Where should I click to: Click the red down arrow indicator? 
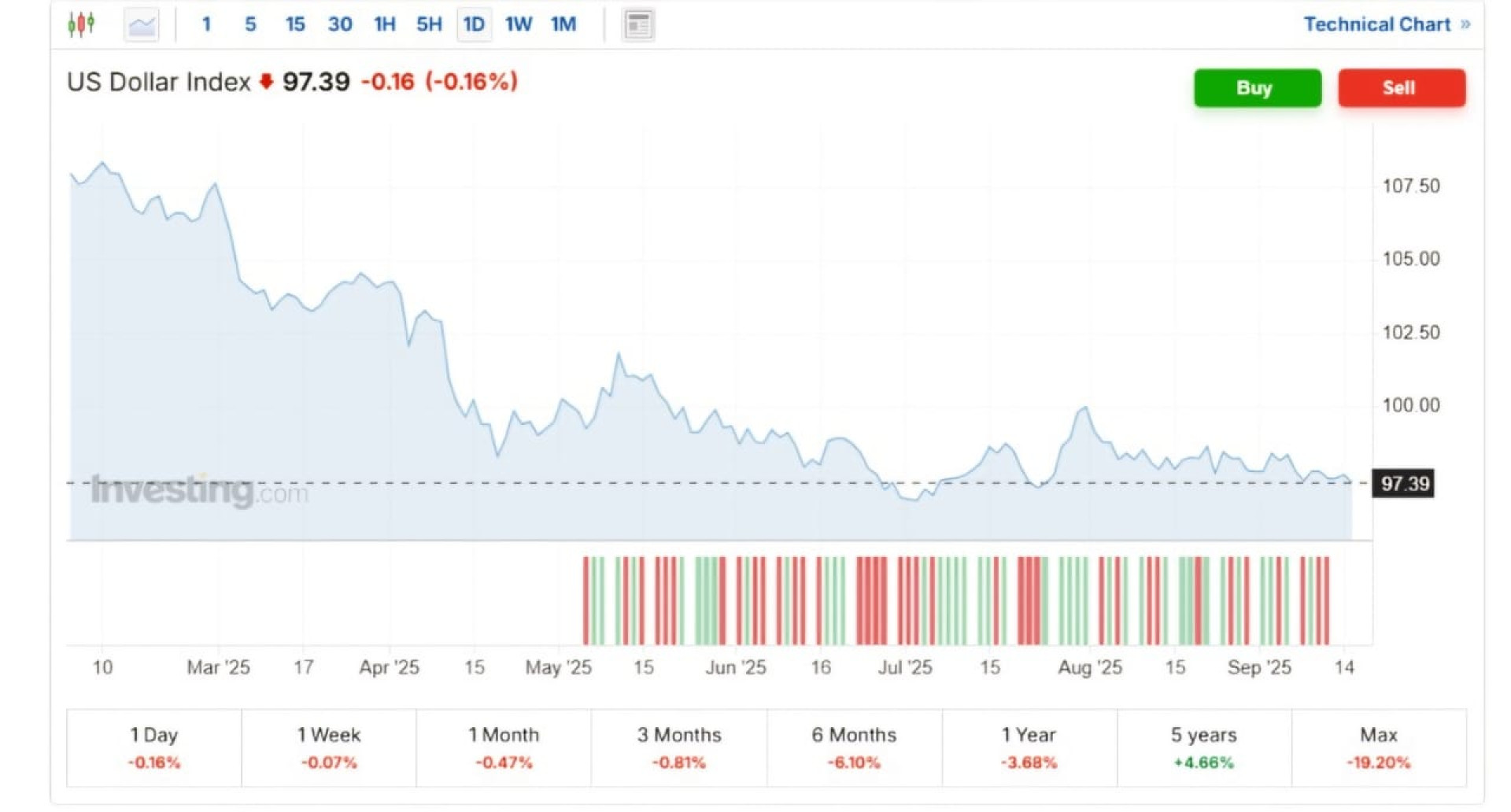[x=266, y=81]
